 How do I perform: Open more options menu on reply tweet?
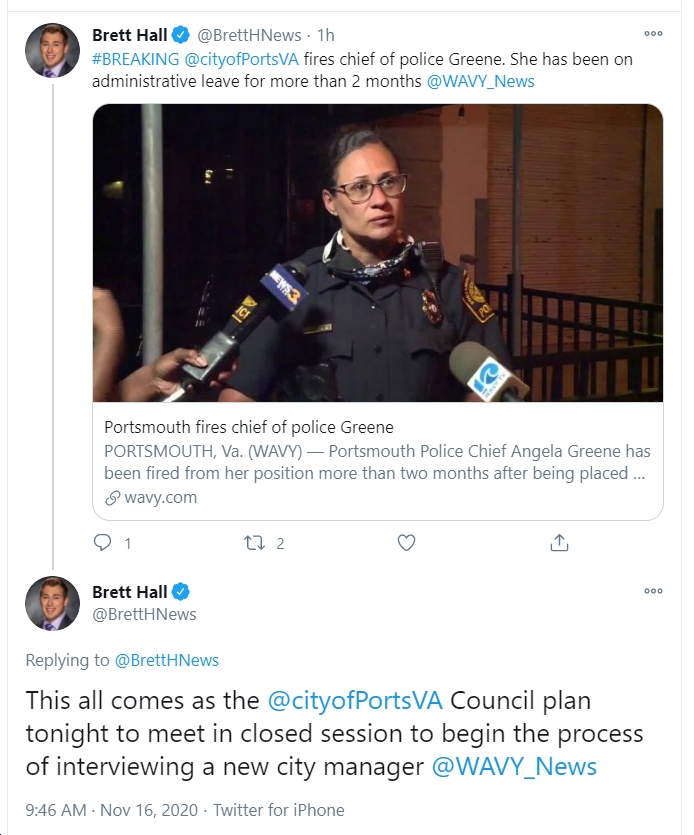point(653,591)
